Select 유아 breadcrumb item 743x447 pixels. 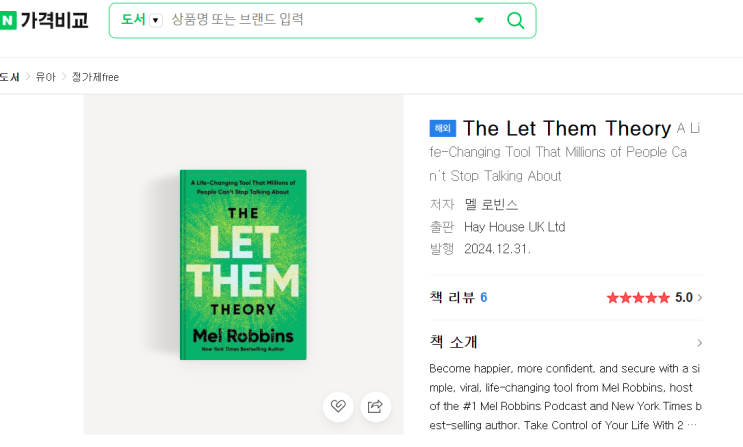click(x=46, y=77)
